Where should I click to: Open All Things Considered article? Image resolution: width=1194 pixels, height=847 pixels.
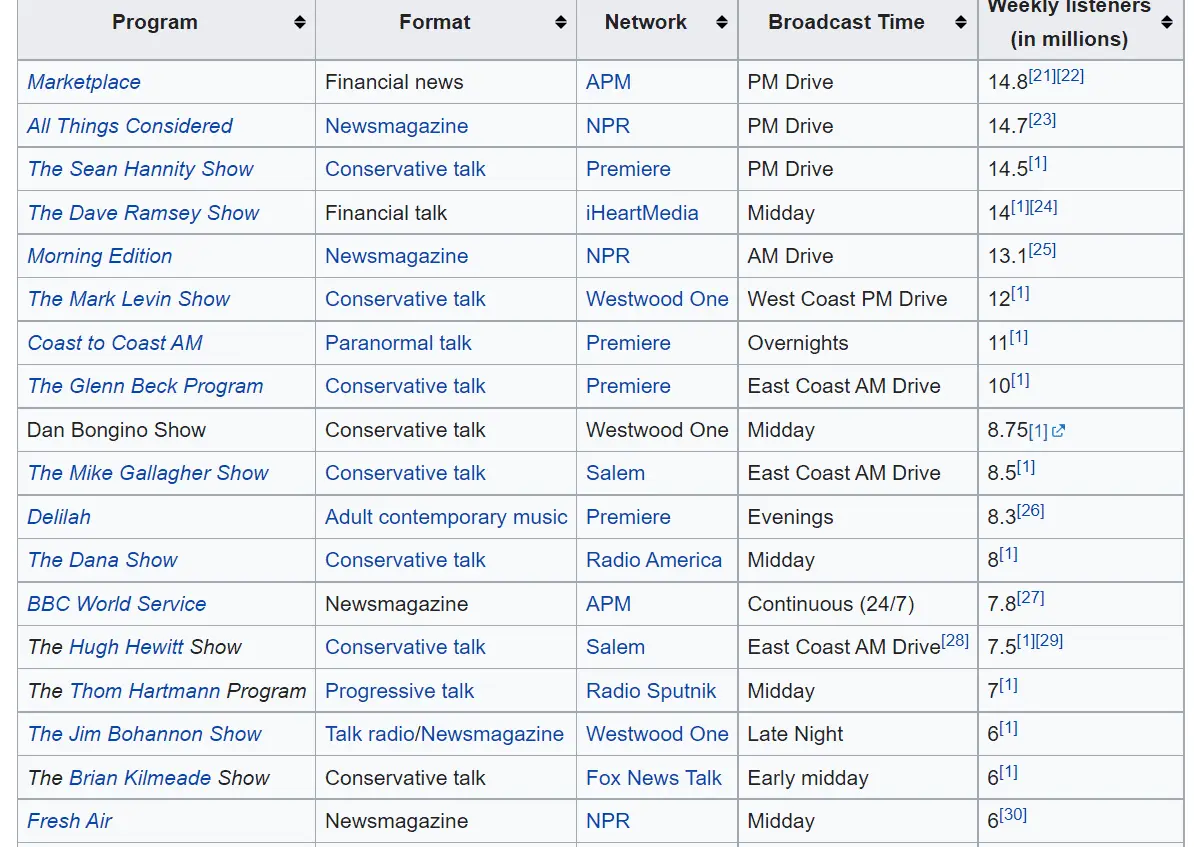(129, 126)
